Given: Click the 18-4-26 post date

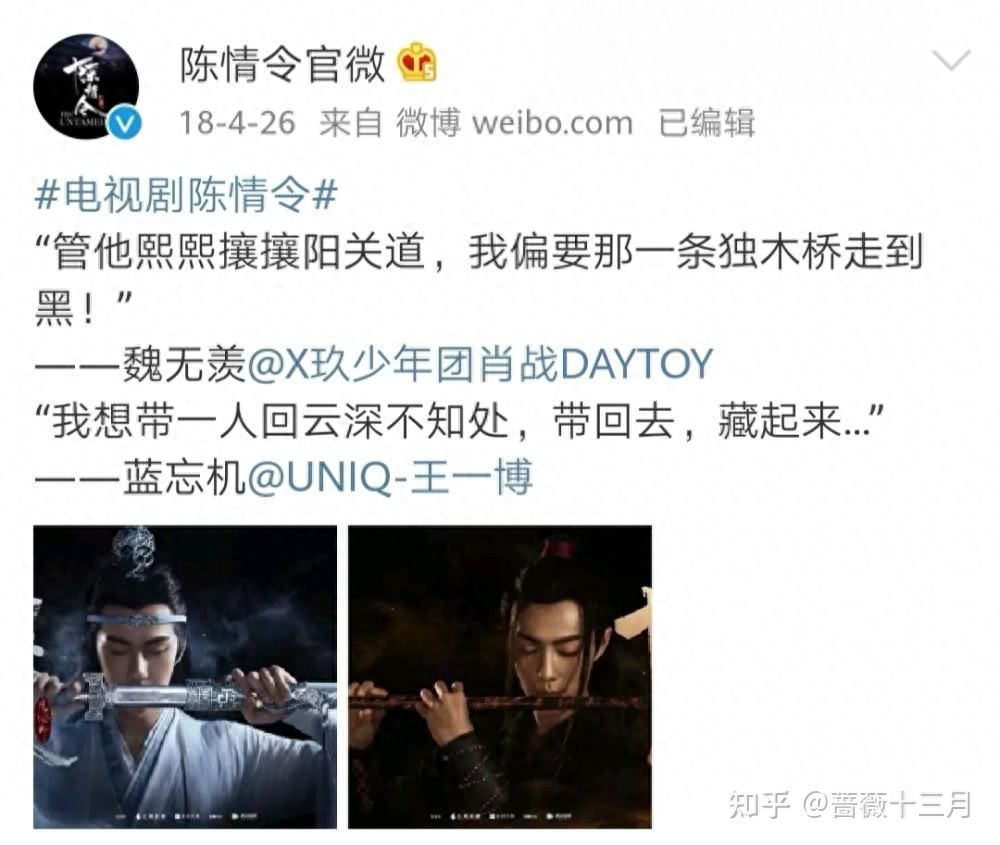Looking at the screenshot, I should [x=237, y=122].
